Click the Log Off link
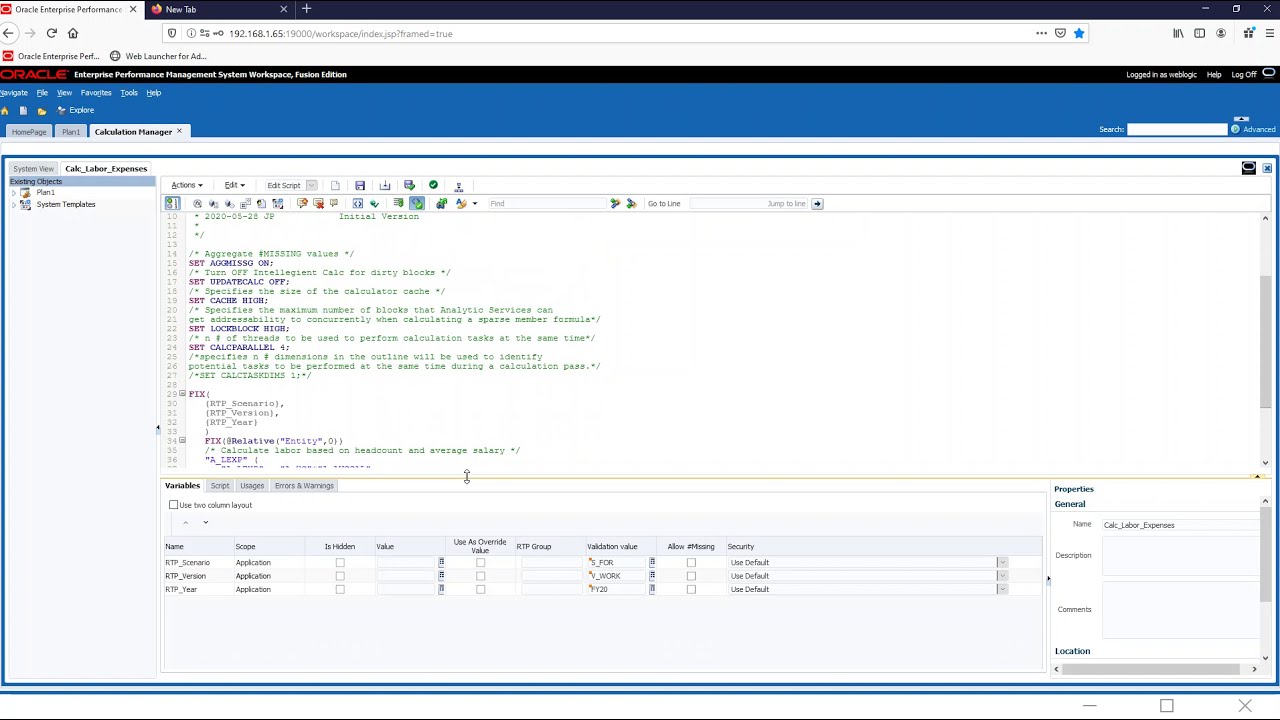 [1244, 74]
